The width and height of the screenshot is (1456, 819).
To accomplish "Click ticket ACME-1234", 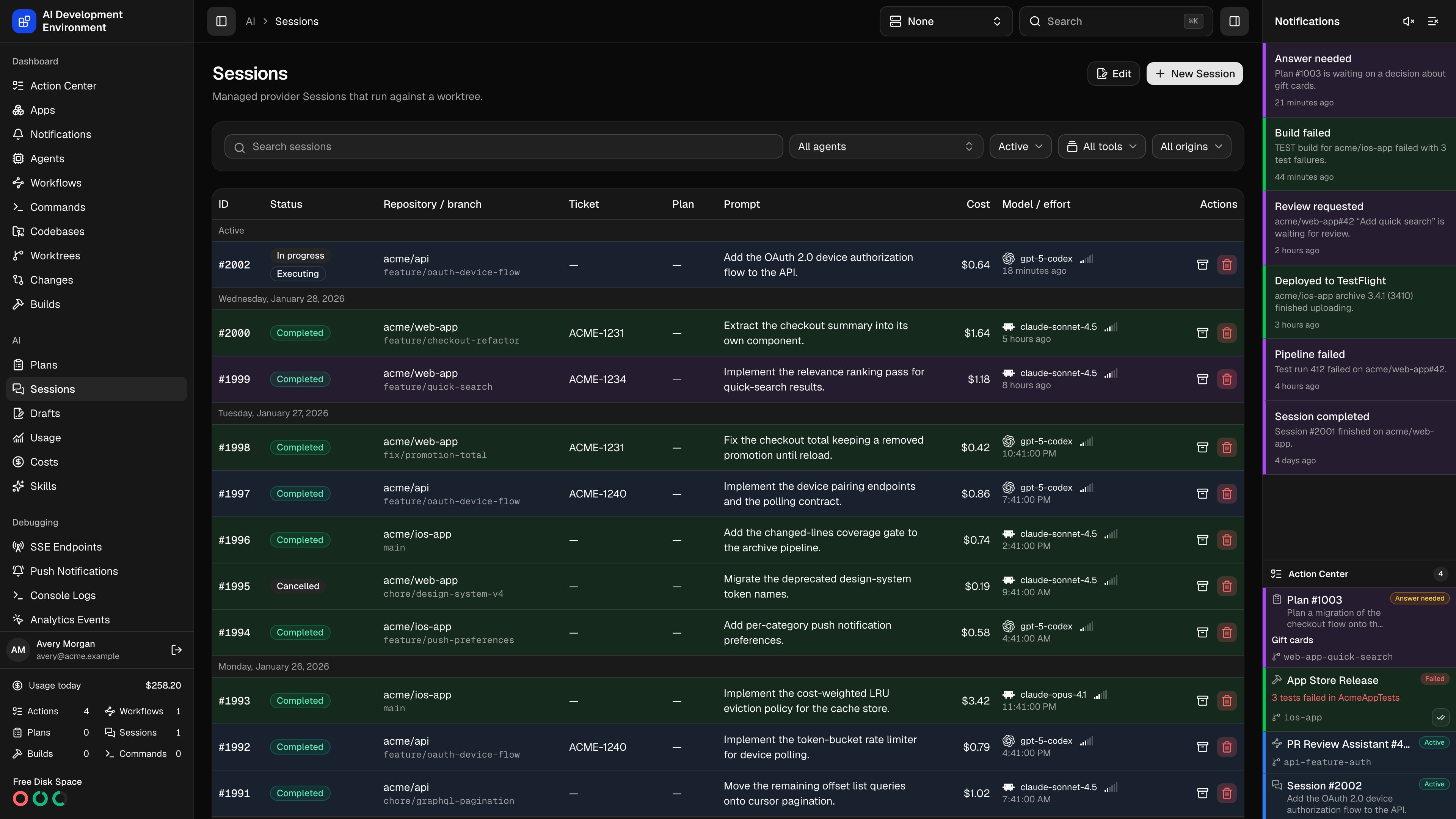I will click(x=597, y=379).
